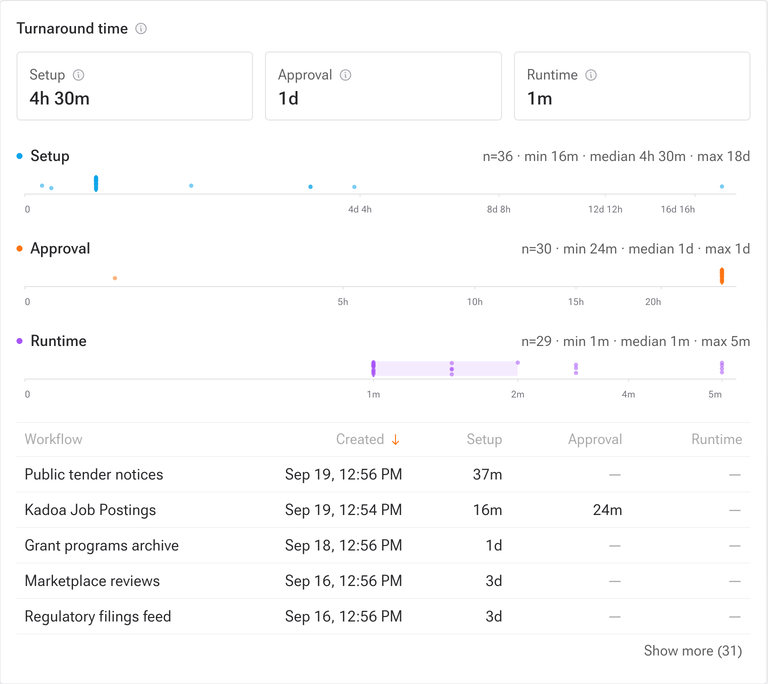The image size is (768, 684).
Task: Click '4m' tick on Runtime axis
Action: (628, 394)
